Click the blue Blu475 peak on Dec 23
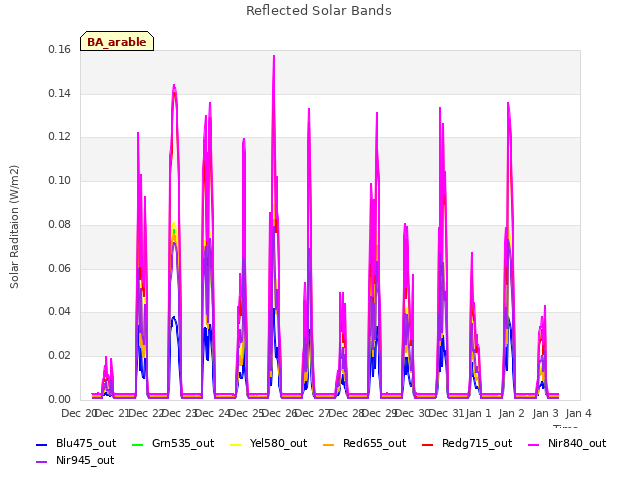The height and width of the screenshot is (480, 640). coord(173,317)
